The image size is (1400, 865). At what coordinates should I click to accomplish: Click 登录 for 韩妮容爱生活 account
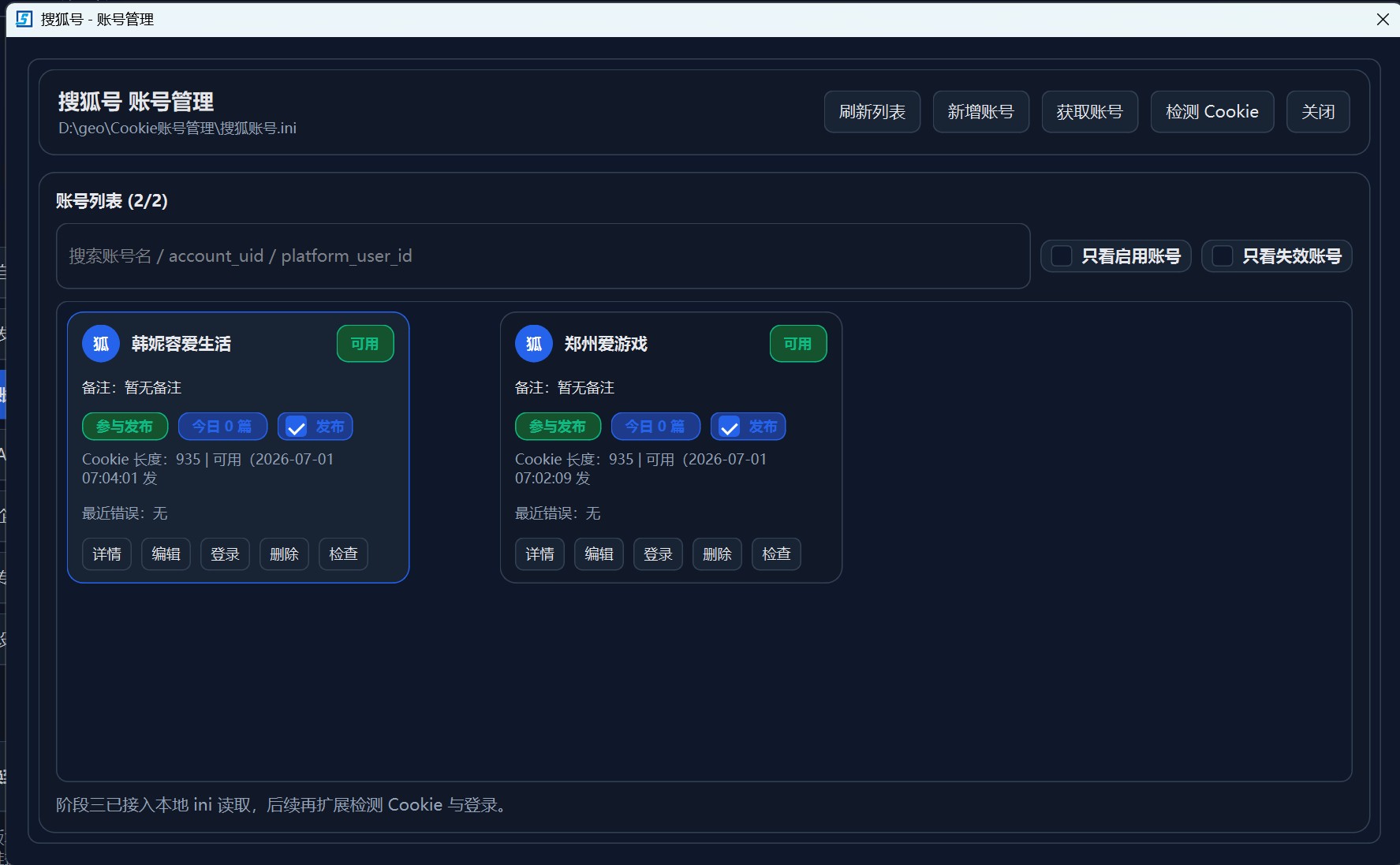point(225,554)
